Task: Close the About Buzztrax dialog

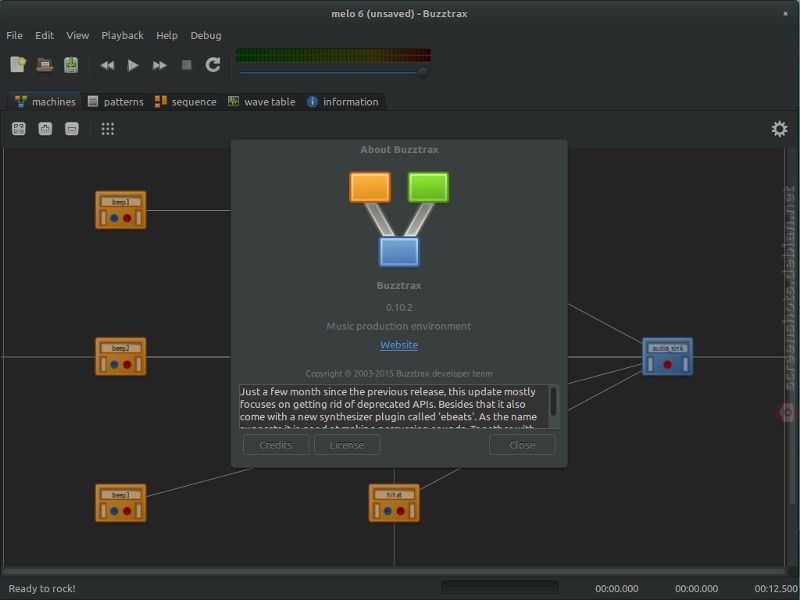Action: (x=522, y=444)
